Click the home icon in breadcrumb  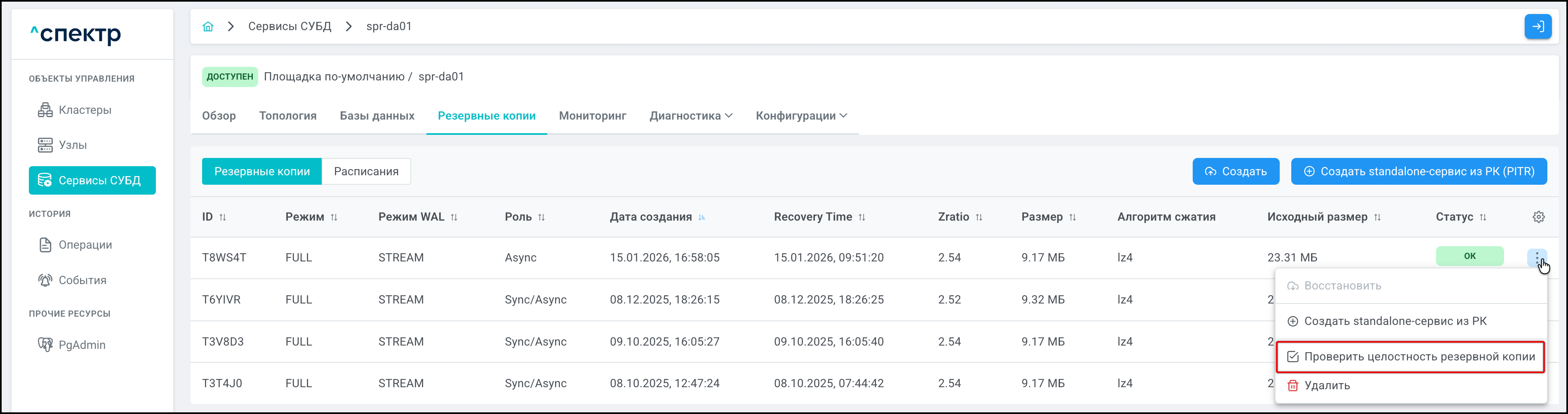coord(208,26)
